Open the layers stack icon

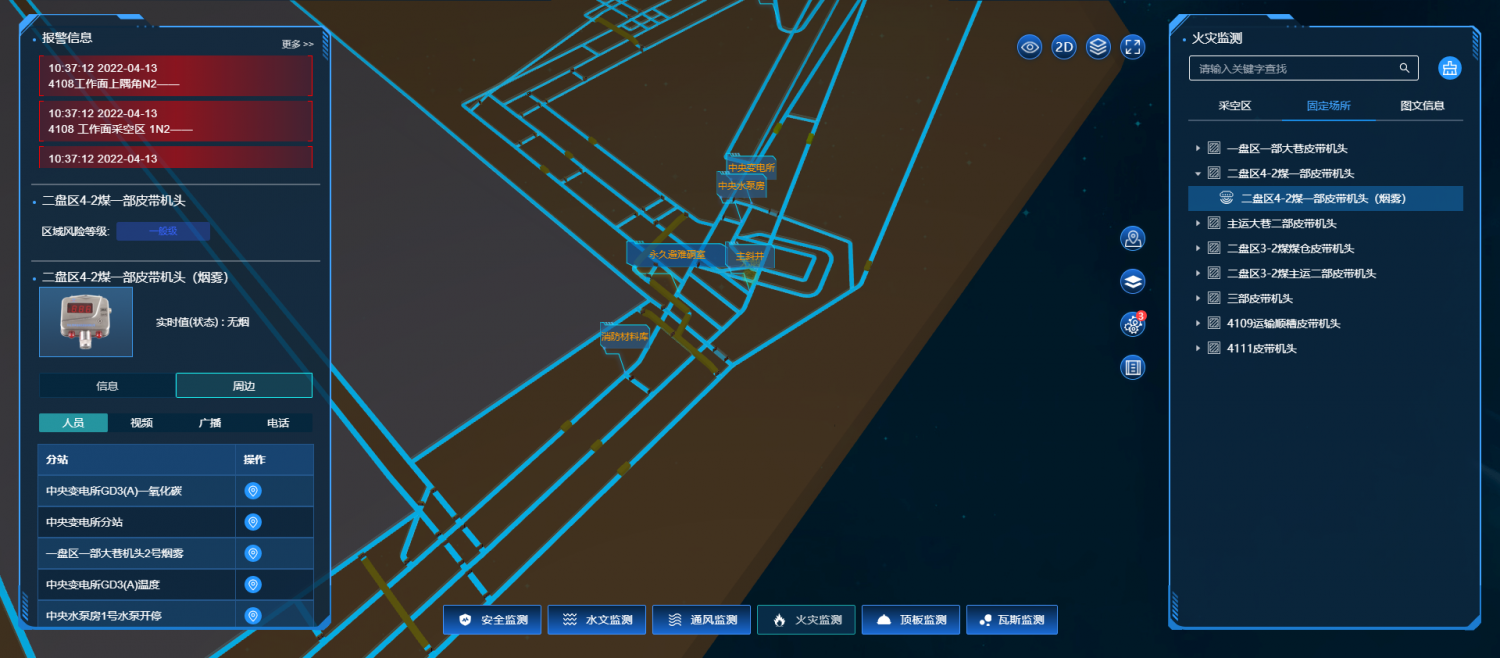(1098, 46)
